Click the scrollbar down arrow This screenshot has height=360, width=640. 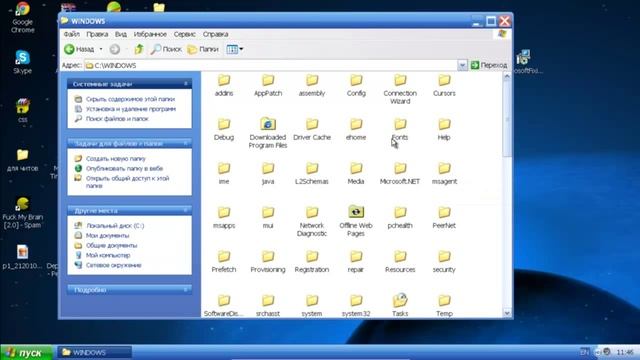tap(507, 313)
